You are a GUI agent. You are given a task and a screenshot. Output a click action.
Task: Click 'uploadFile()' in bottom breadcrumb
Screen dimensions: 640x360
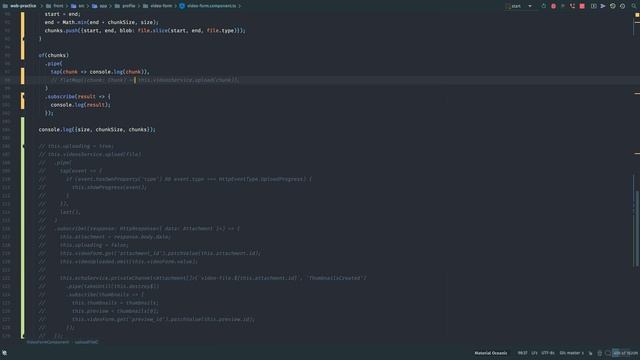(86, 342)
